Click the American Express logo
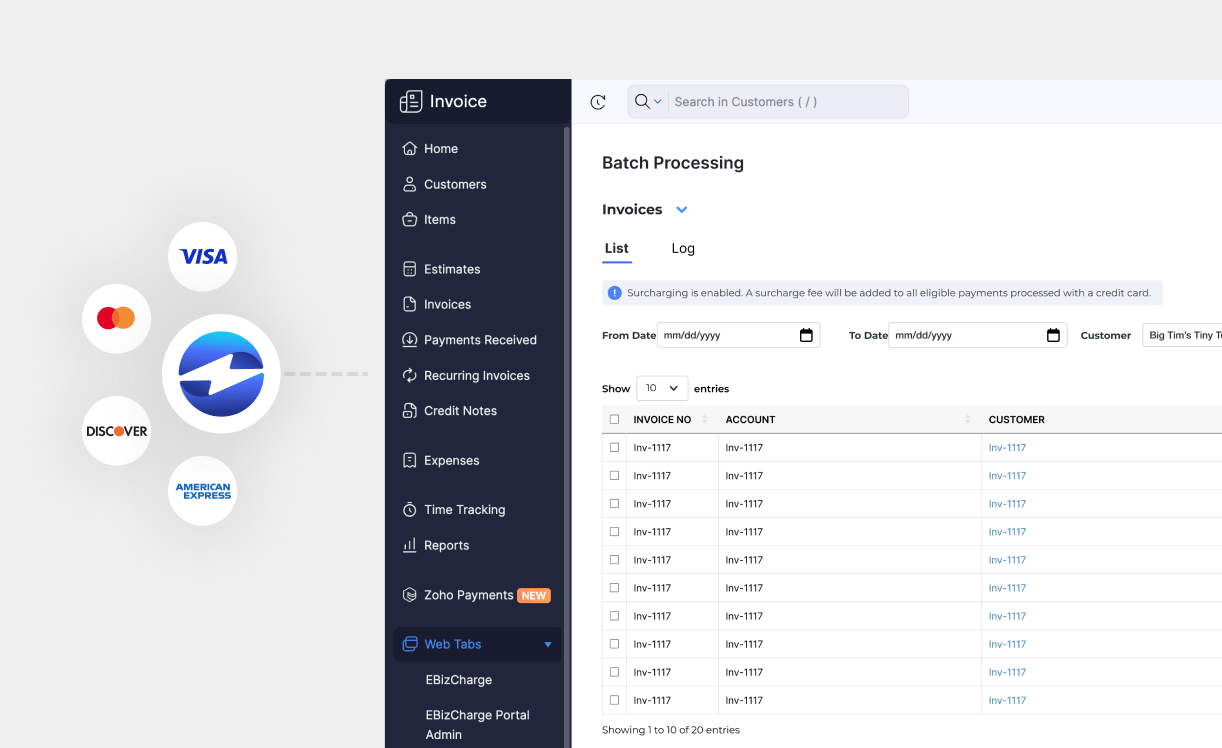The image size is (1222, 748). [203, 491]
